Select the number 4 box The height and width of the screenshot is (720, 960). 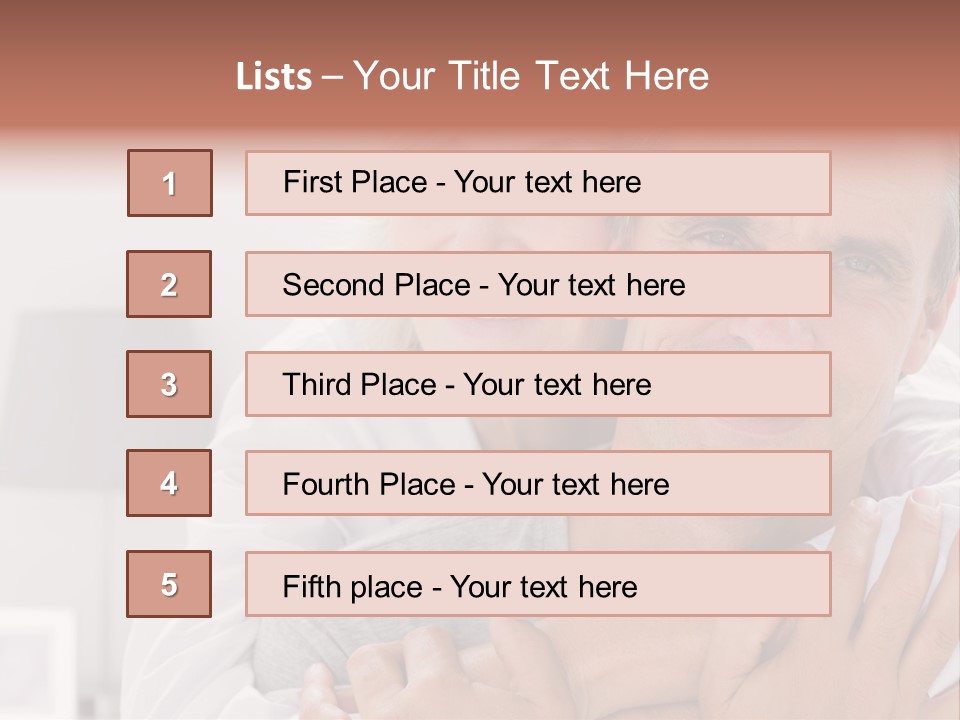point(169,484)
